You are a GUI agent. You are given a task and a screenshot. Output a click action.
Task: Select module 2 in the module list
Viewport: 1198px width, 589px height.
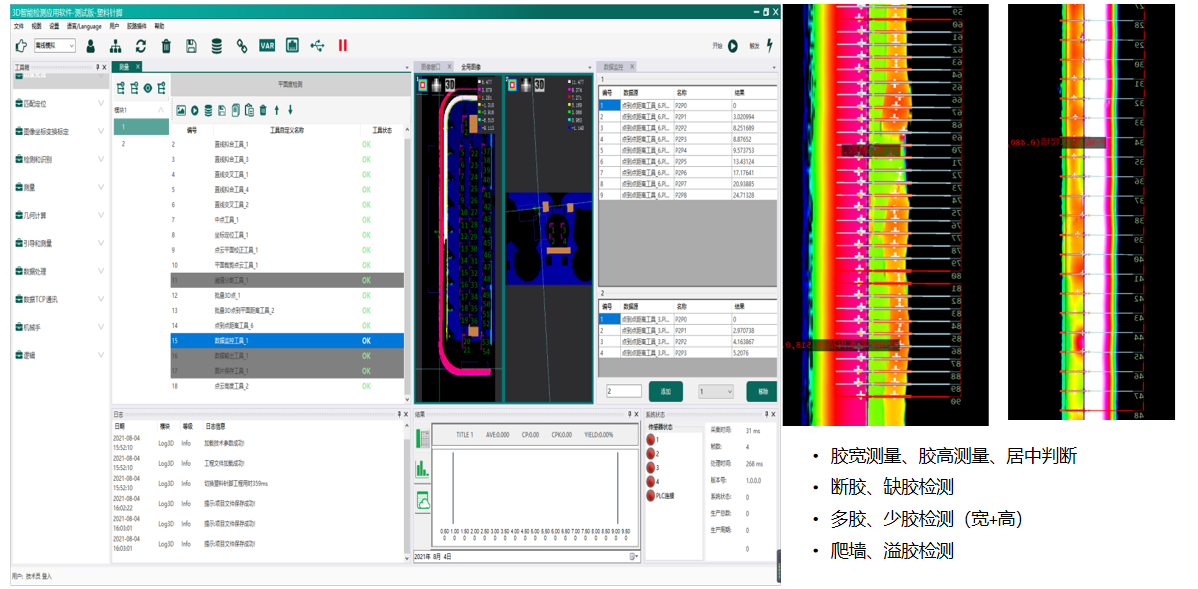[141, 144]
